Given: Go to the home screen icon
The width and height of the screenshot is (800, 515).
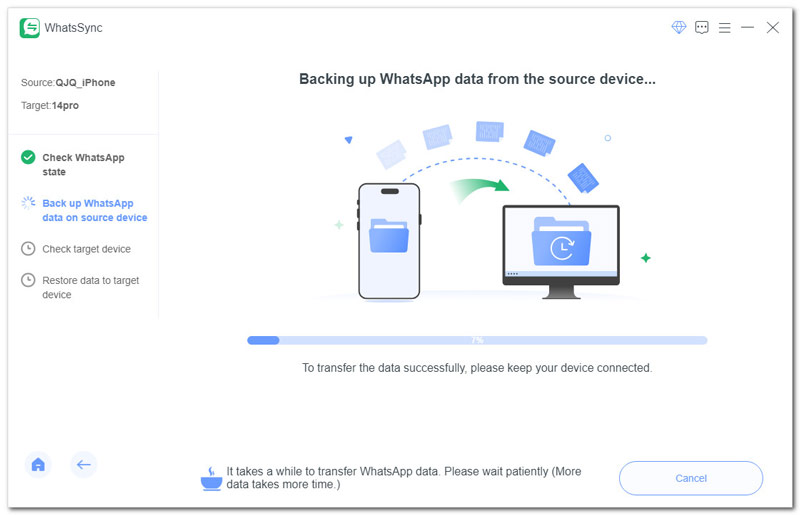Looking at the screenshot, I should click(x=38, y=464).
